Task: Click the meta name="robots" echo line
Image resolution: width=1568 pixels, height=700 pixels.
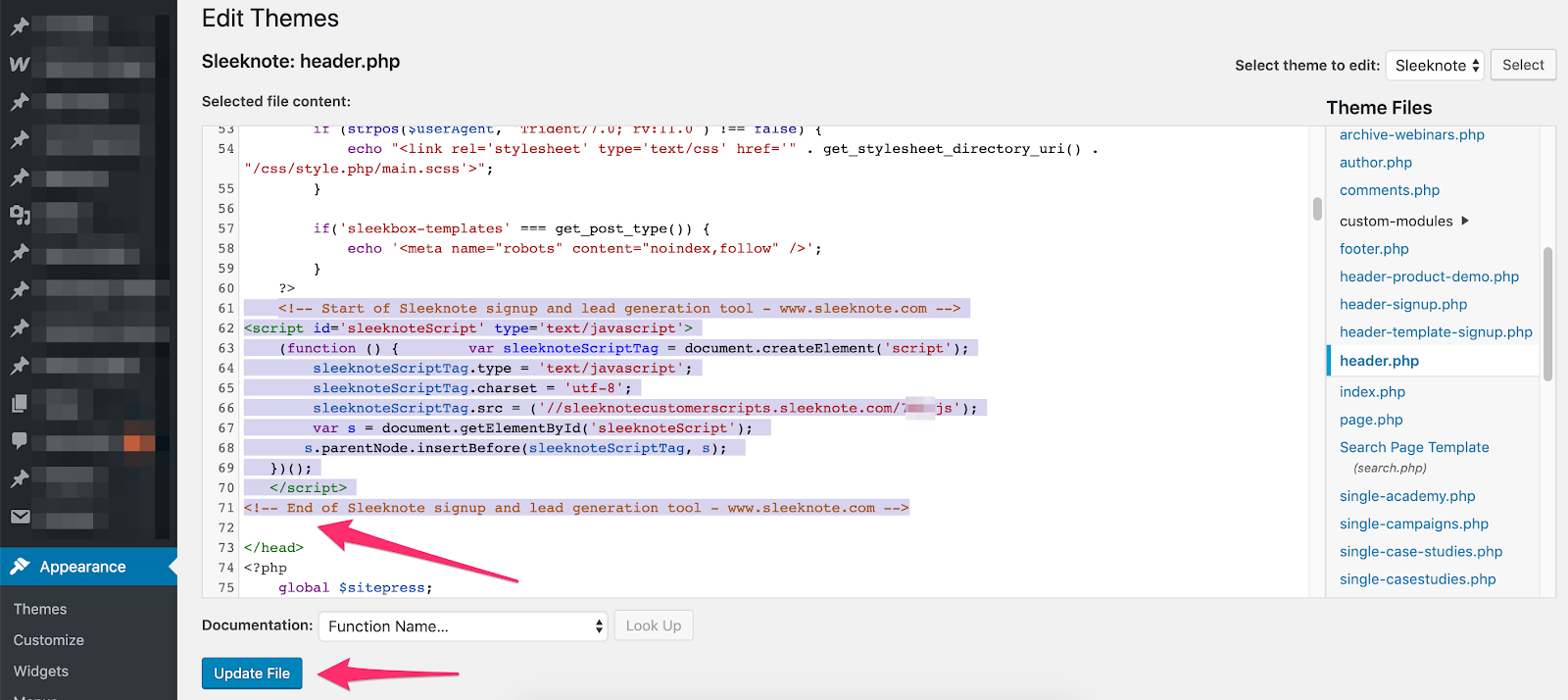Action: 584,248
